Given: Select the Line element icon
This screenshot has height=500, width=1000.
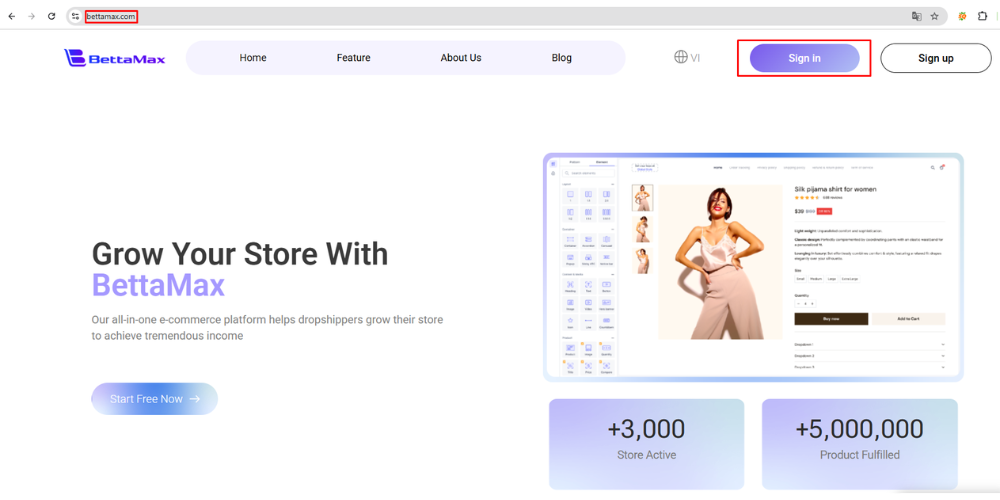Looking at the screenshot, I should (x=588, y=323).
